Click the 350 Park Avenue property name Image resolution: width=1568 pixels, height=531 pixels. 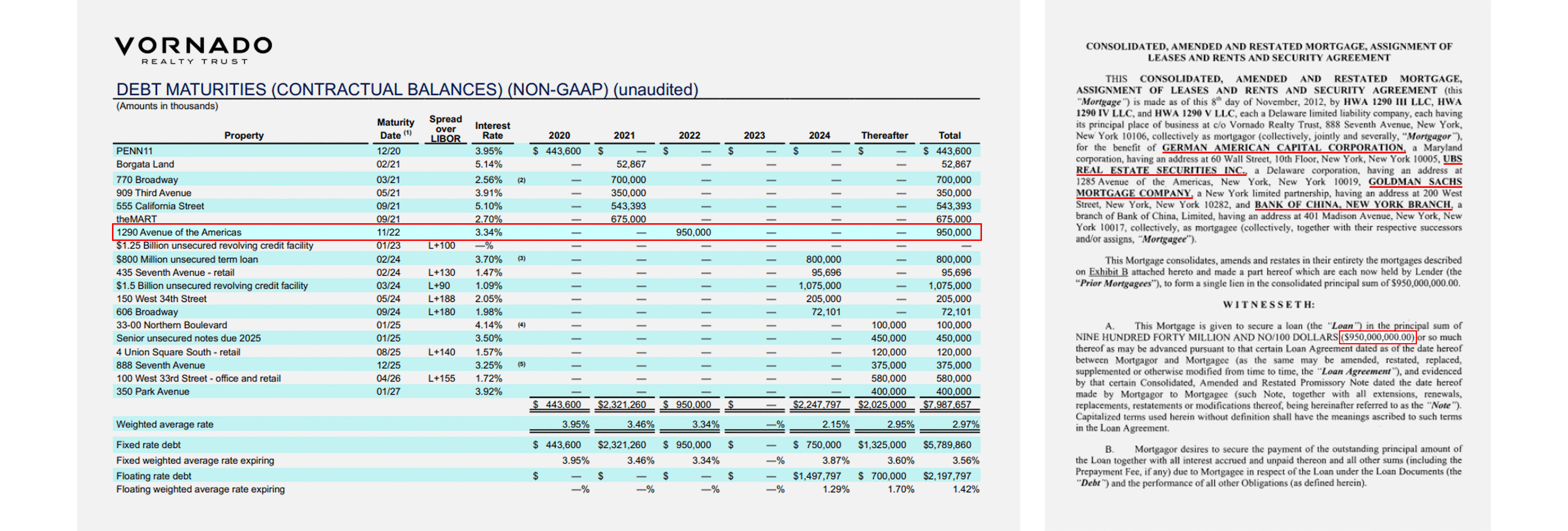point(152,391)
